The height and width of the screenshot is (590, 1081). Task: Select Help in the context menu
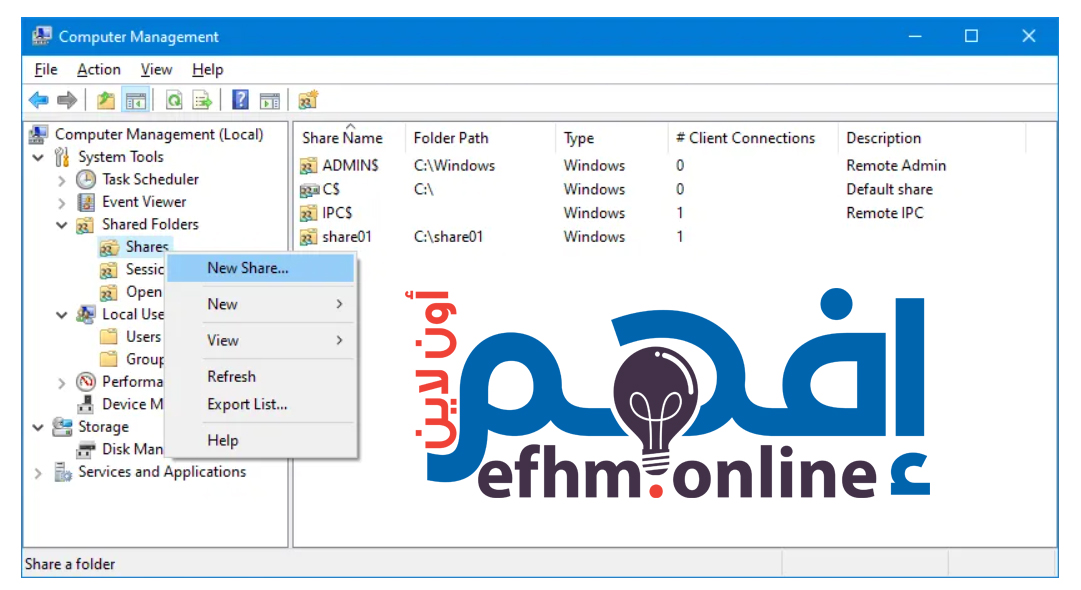pyautogui.click(x=261, y=440)
